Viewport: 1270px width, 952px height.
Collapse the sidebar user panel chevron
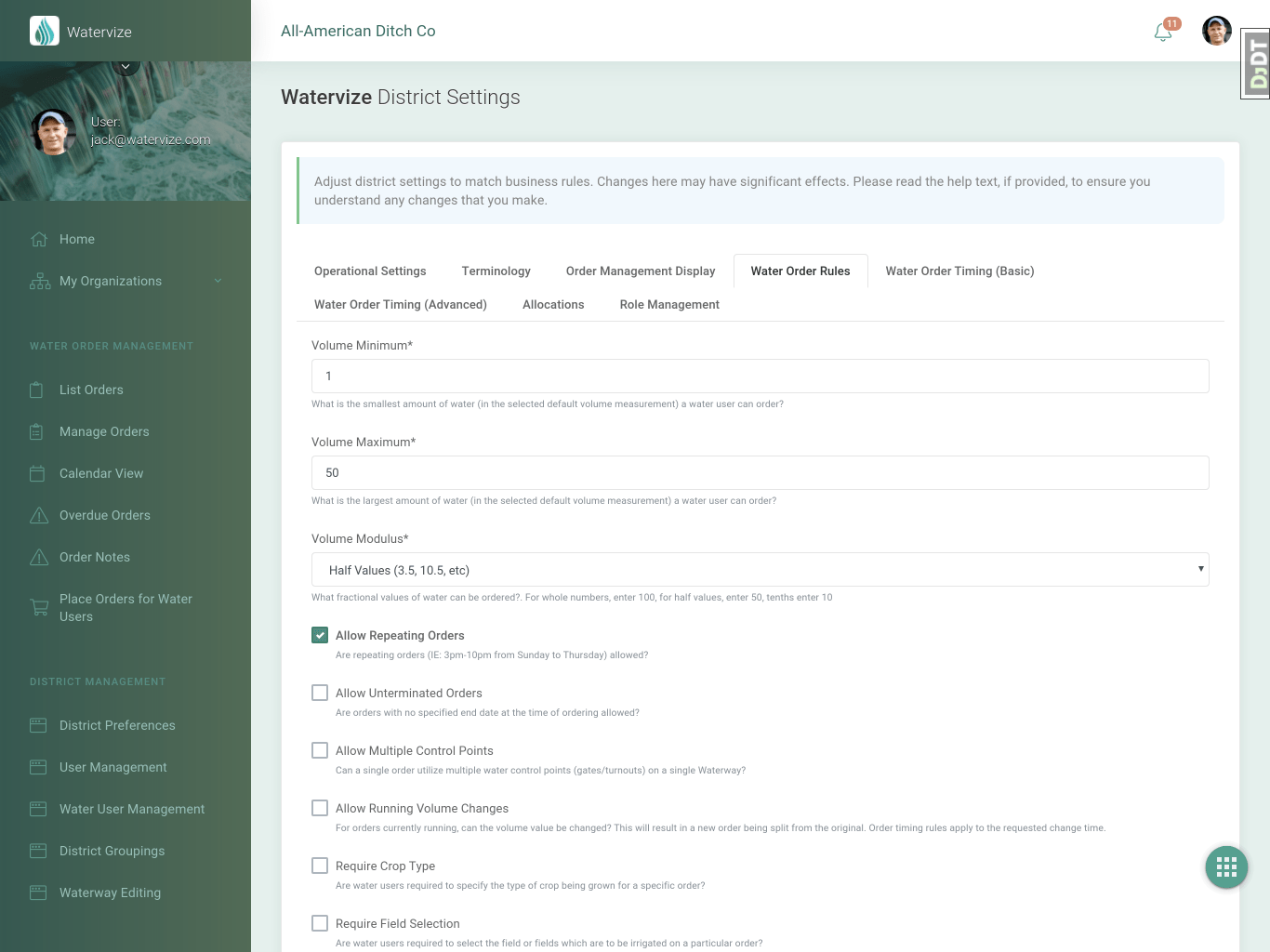pos(126,66)
